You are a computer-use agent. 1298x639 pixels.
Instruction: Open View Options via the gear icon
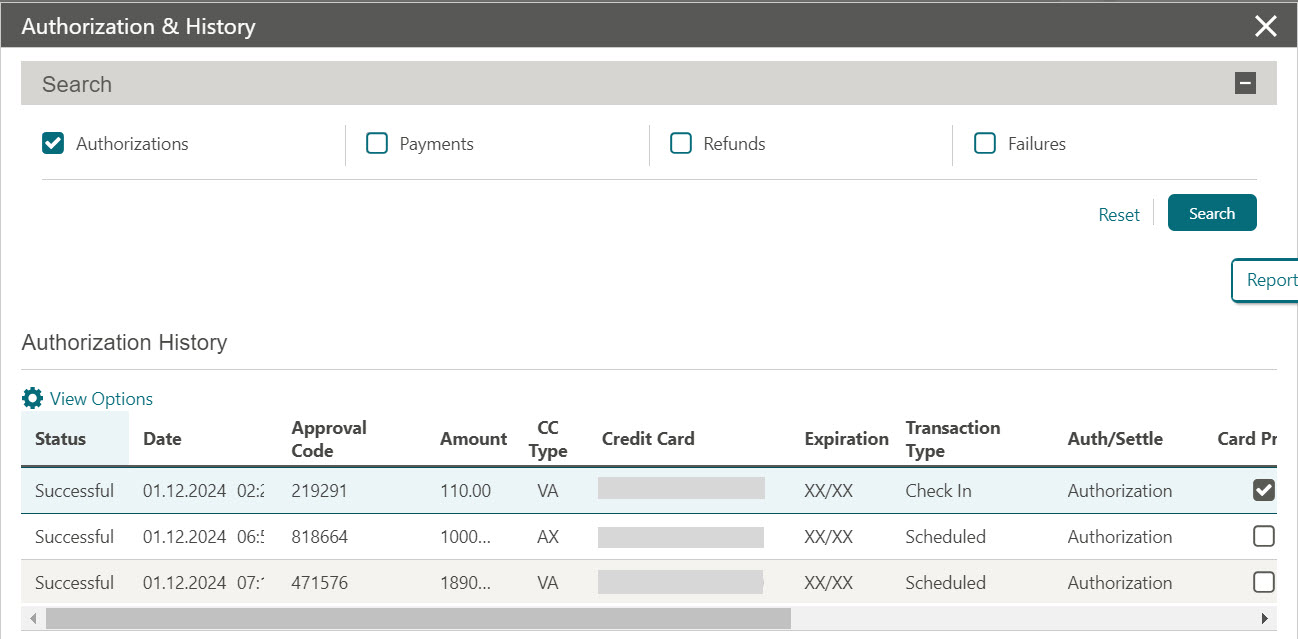(32, 398)
